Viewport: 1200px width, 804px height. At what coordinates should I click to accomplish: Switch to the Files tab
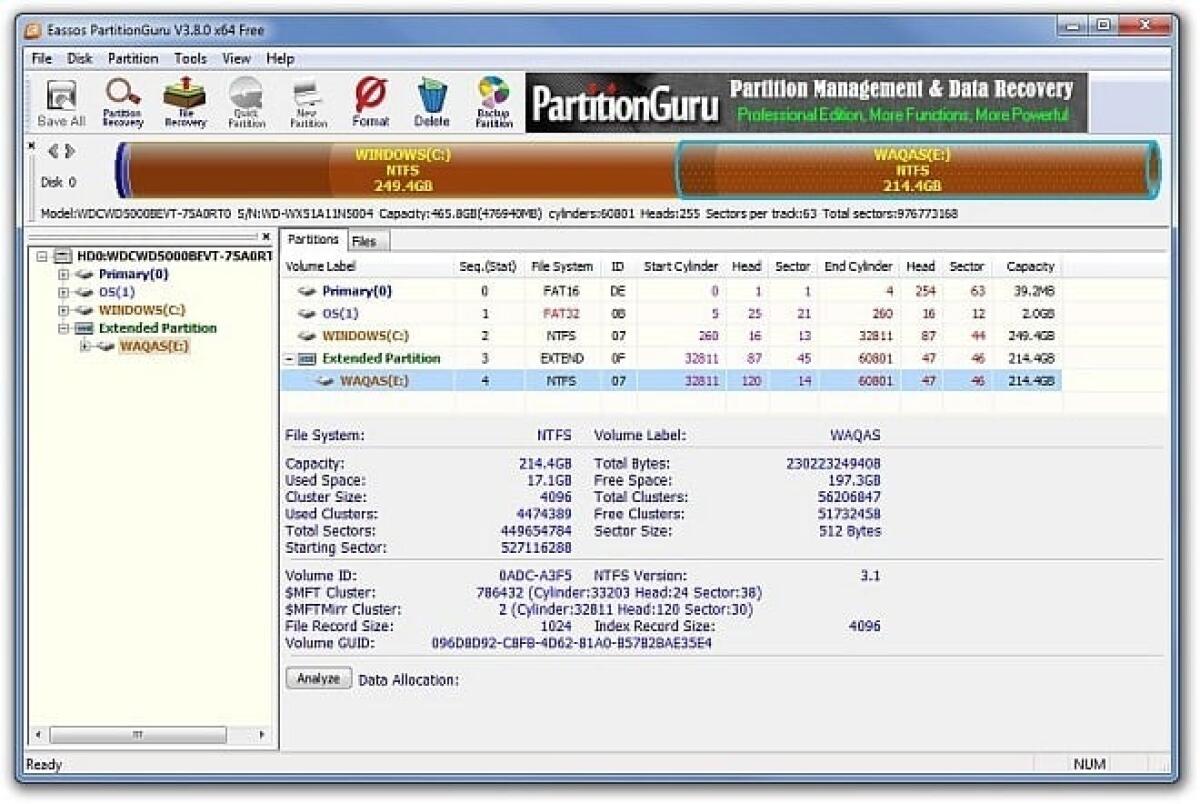tap(365, 240)
